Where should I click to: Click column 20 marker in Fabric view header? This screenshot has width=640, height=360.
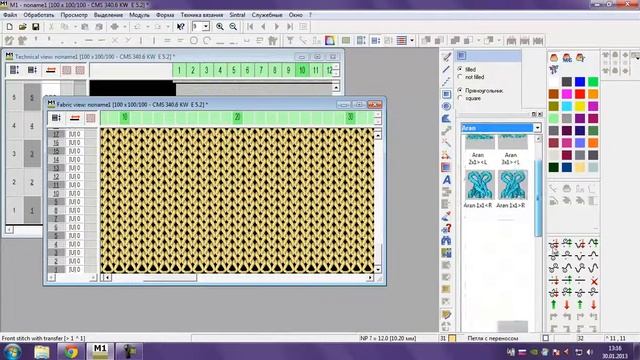pyautogui.click(x=237, y=118)
